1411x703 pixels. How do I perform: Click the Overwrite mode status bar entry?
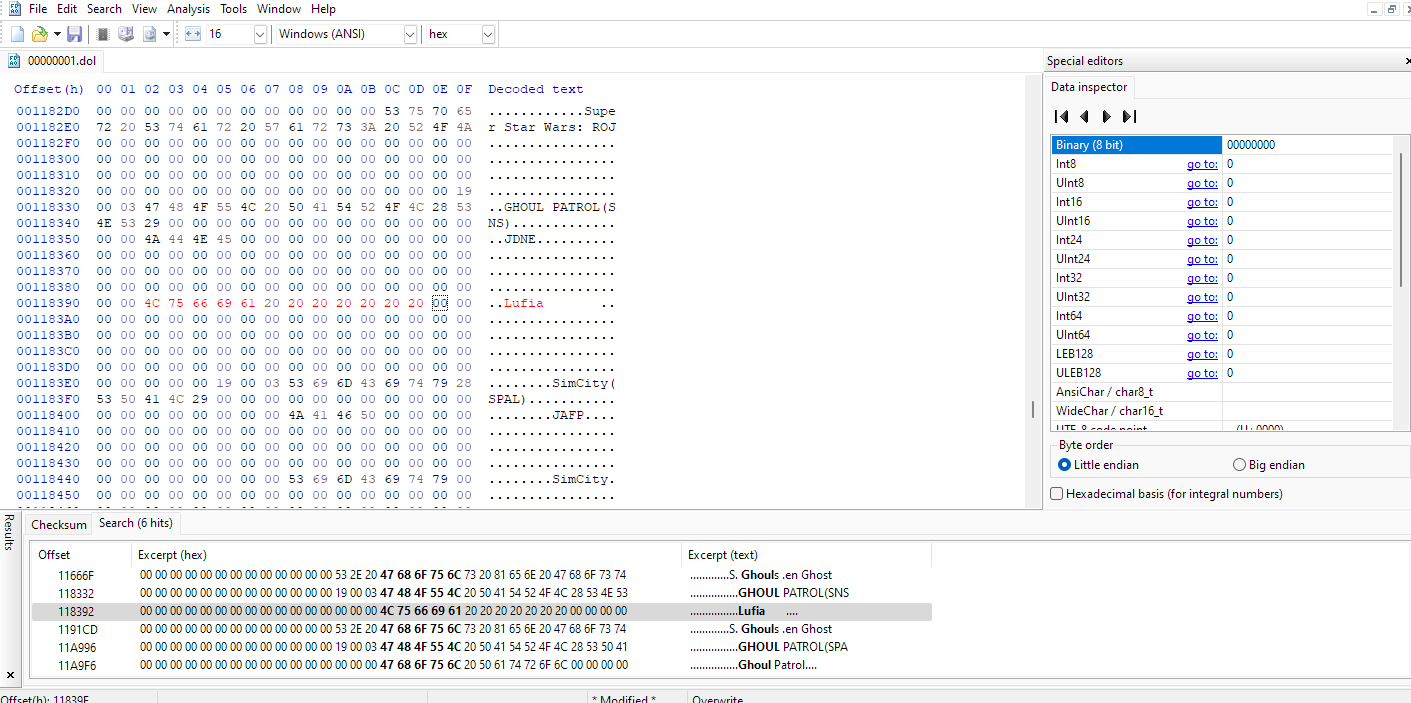[x=717, y=698]
